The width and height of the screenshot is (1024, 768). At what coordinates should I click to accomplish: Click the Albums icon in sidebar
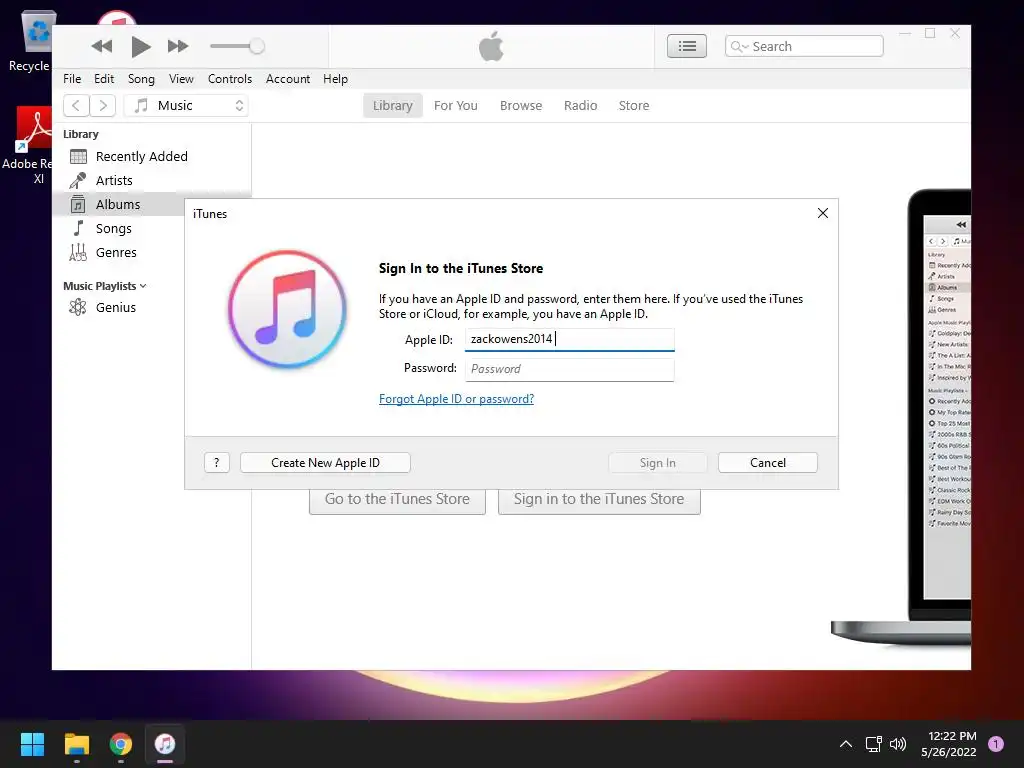point(78,204)
